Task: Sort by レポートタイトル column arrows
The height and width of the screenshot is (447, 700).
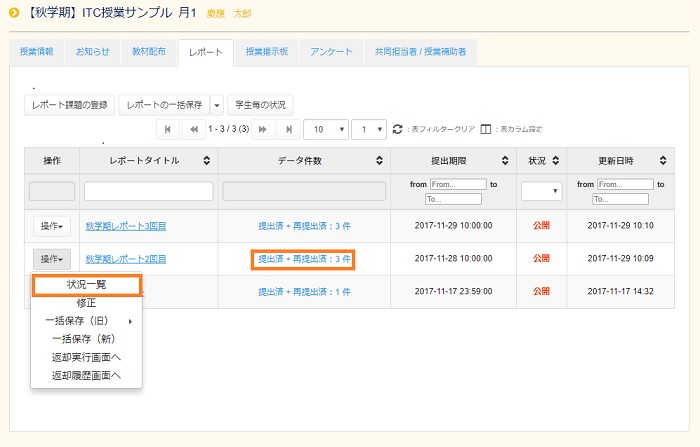Action: 206,160
